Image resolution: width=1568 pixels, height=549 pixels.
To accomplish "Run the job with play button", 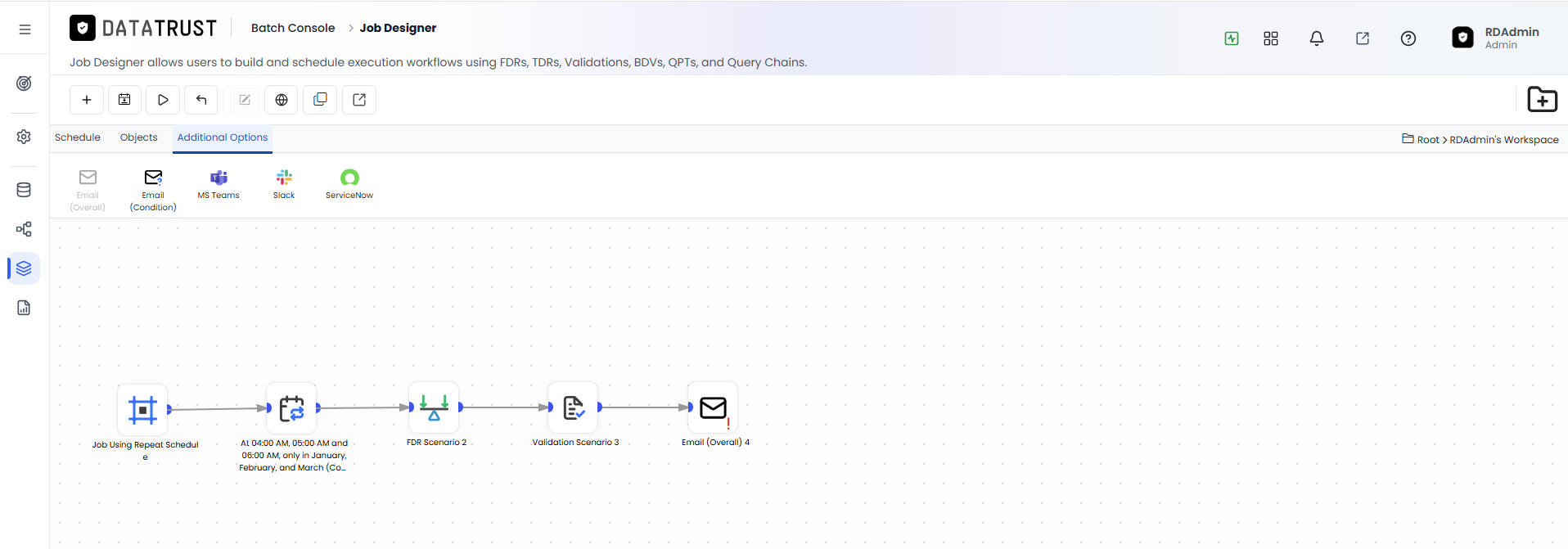I will 163,100.
